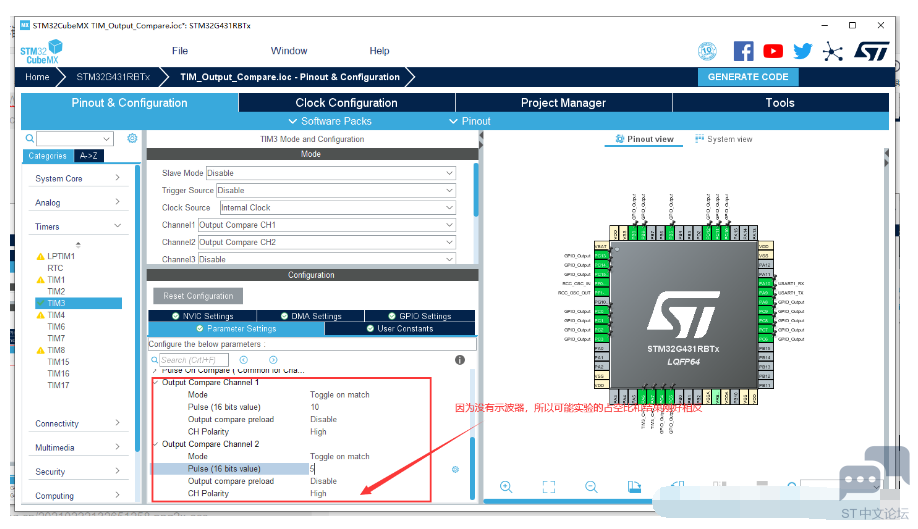Screen dimensions: 918x529
Task: Click the rotate/export pinout icon
Action: [x=634, y=487]
